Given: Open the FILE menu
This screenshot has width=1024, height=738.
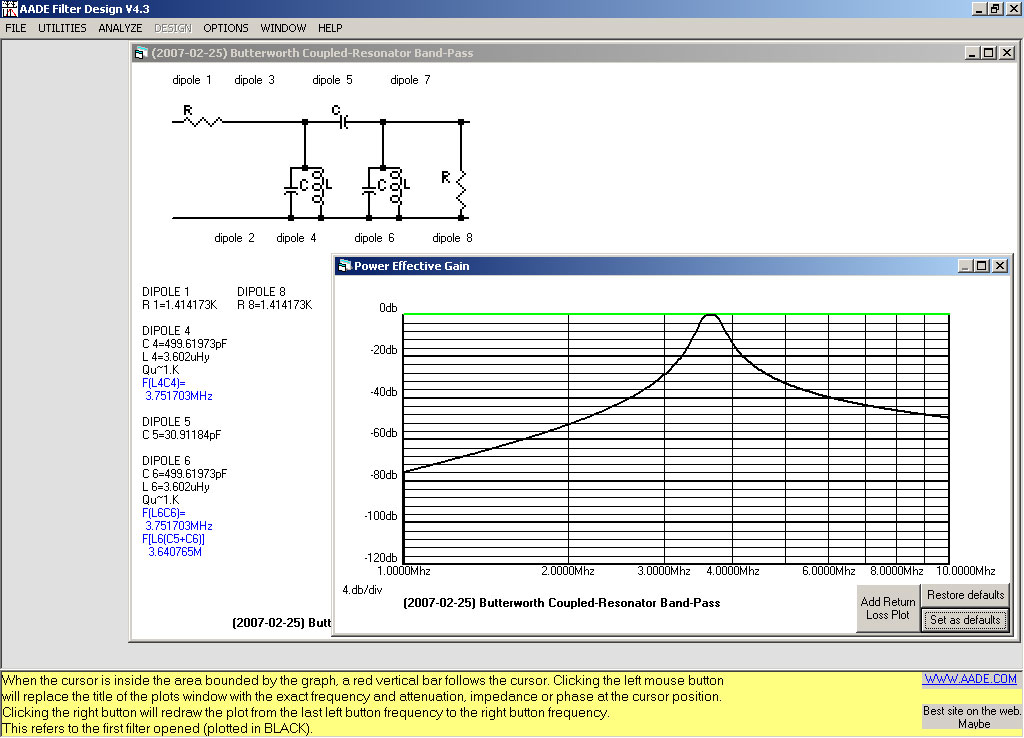Looking at the screenshot, I should [16, 28].
